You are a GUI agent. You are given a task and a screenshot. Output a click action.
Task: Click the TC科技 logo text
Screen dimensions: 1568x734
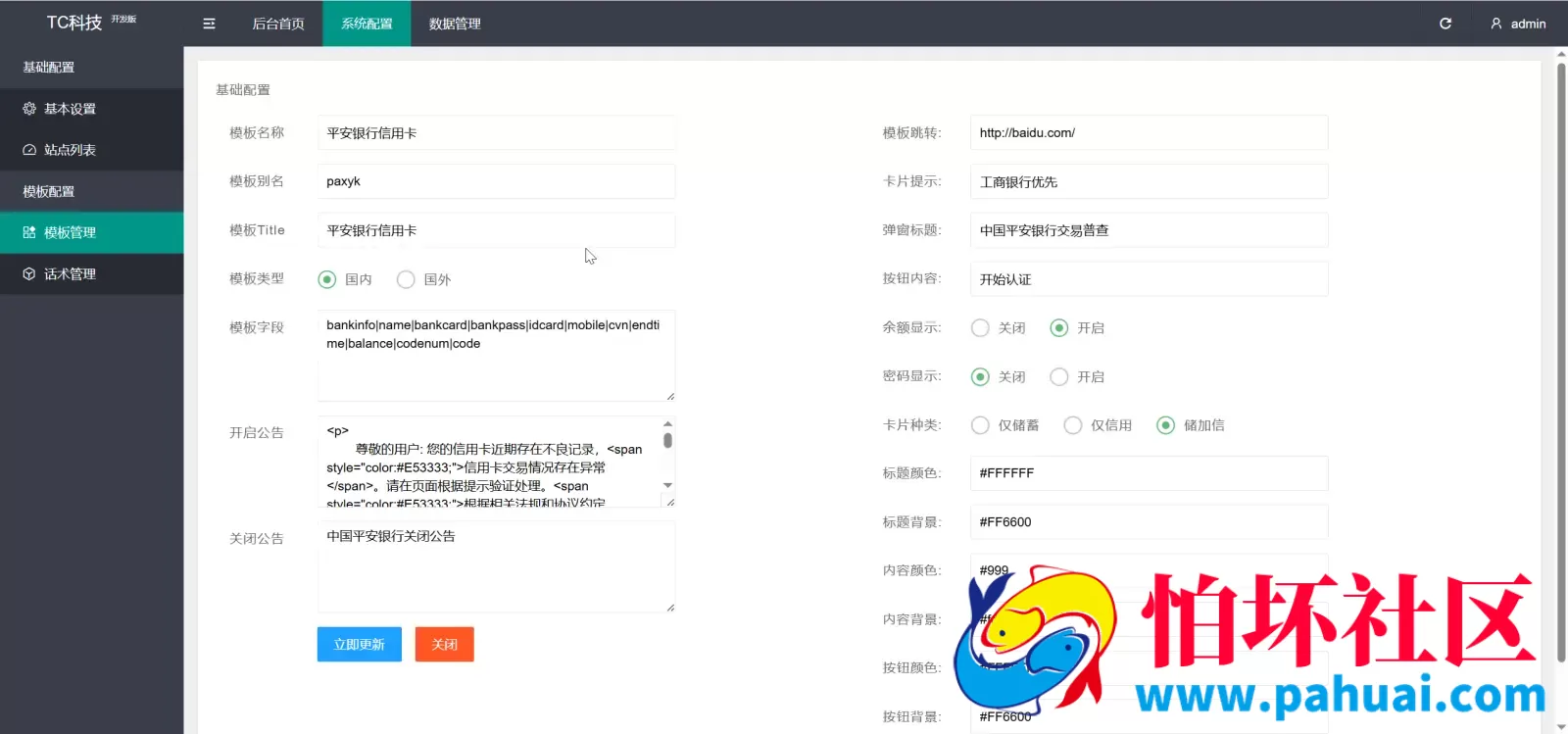[x=74, y=23]
